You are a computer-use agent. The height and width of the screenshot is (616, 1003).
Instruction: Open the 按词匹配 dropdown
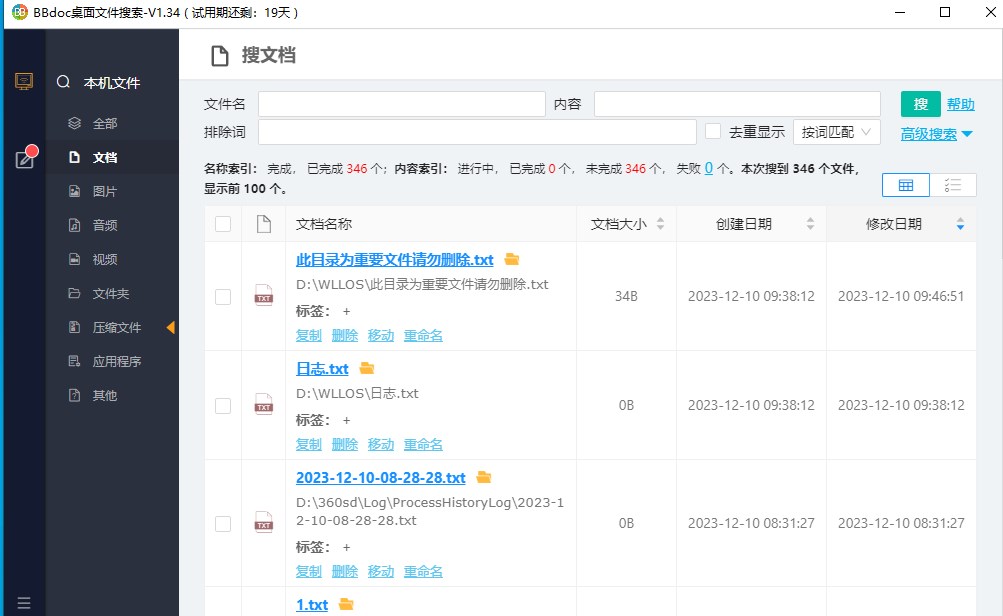836,132
